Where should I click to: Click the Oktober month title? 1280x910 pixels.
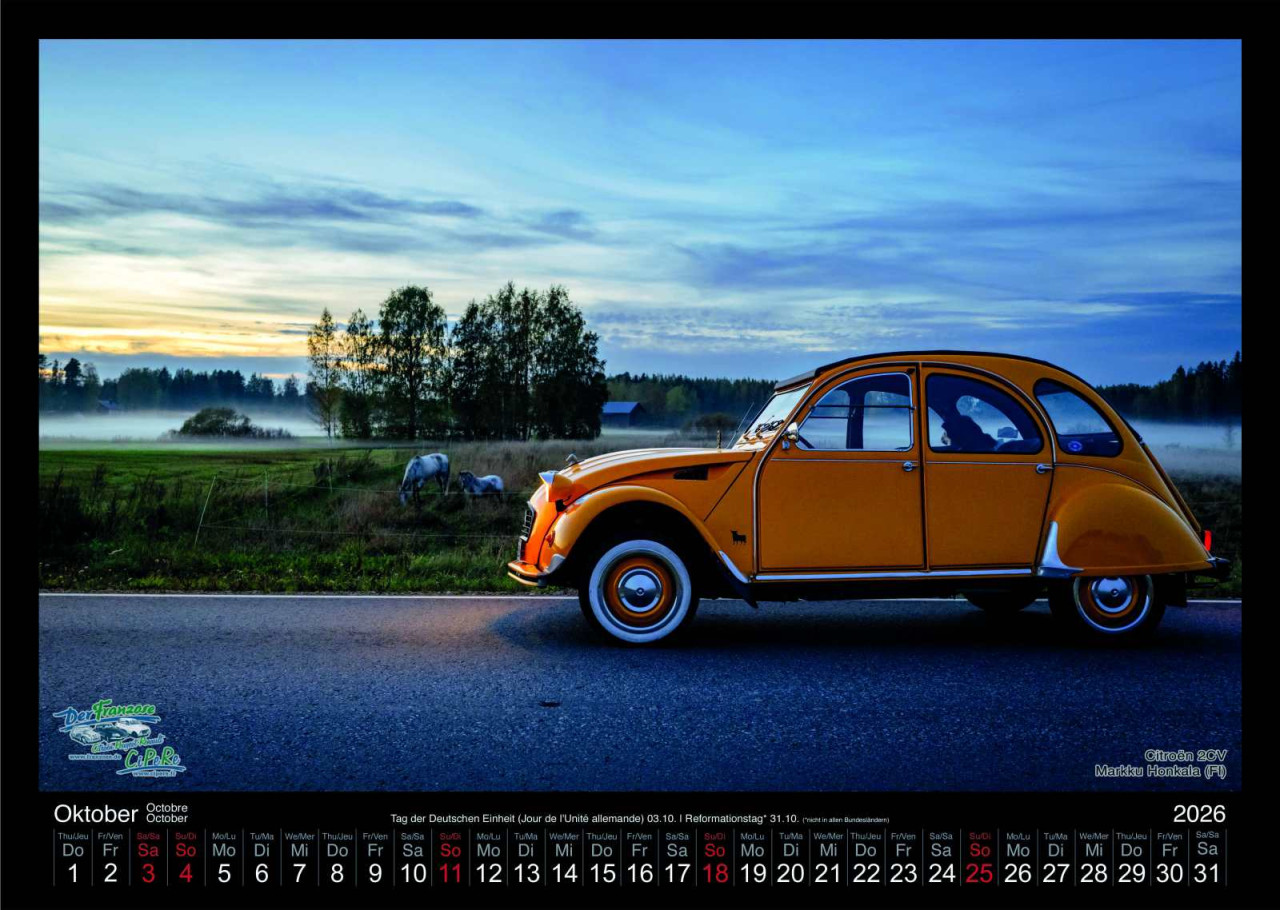click(96, 814)
